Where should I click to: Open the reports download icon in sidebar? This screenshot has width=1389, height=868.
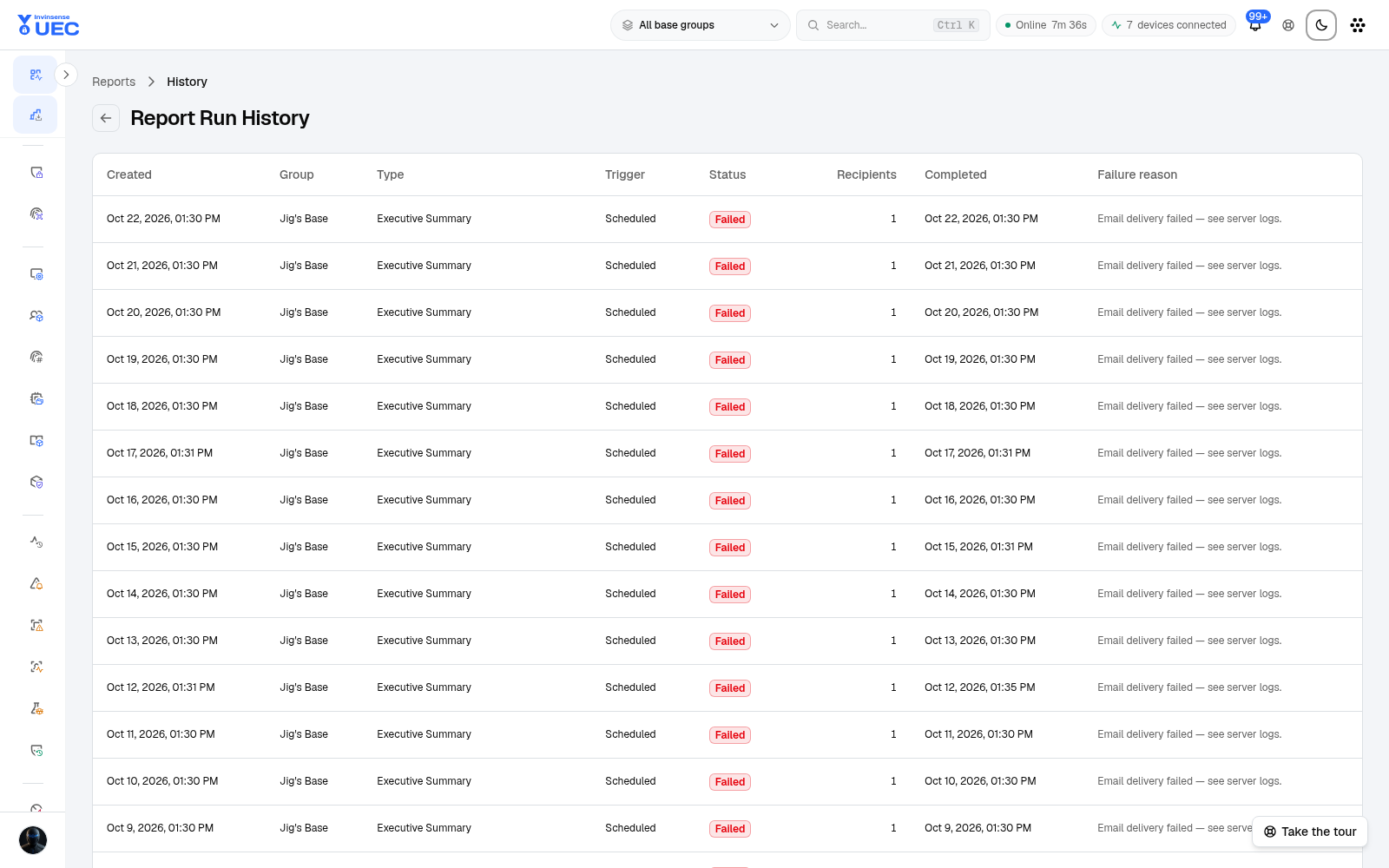36,115
